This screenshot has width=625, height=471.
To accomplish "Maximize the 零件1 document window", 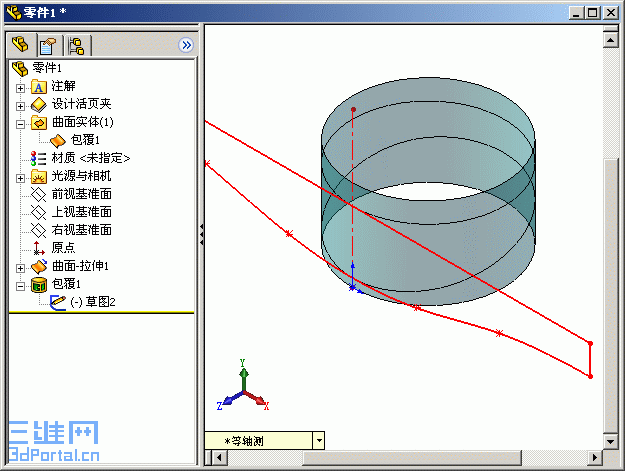I will coord(593,13).
